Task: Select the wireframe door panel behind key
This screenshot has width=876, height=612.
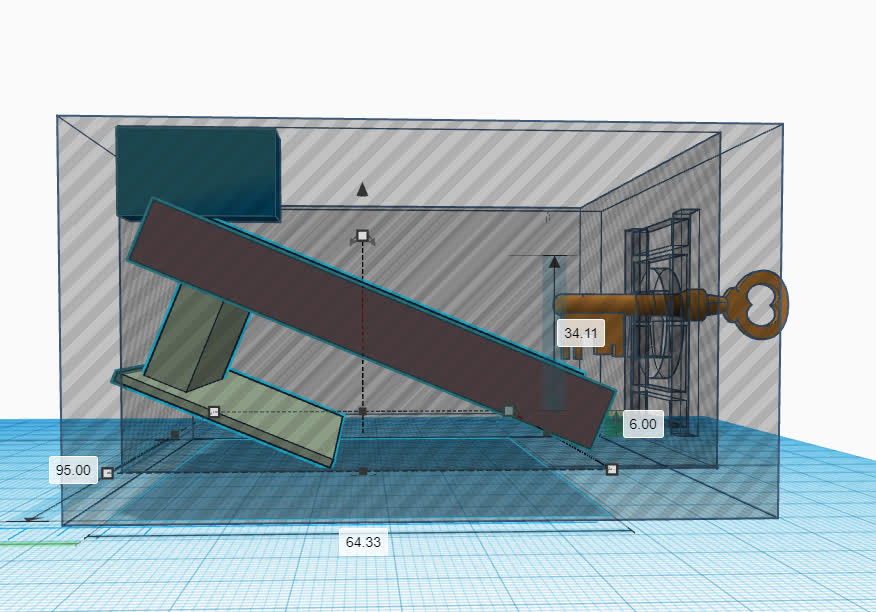Action: click(663, 321)
